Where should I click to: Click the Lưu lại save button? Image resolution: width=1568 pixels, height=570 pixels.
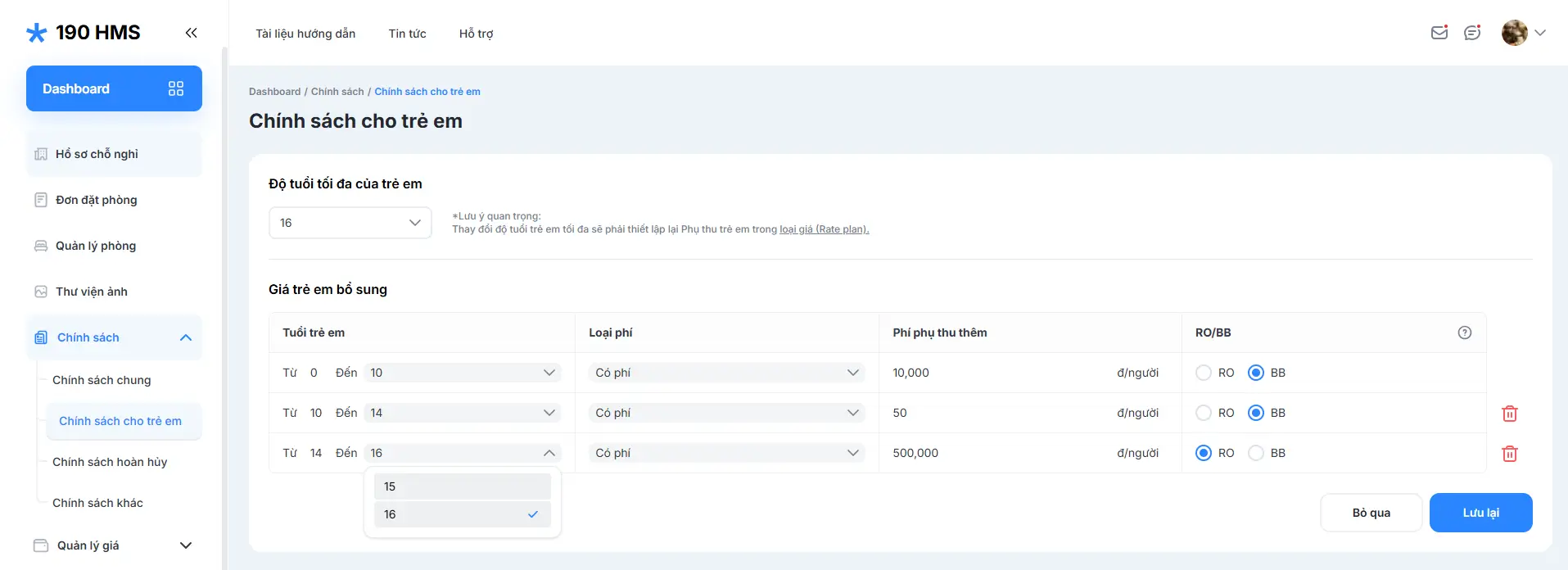(x=1480, y=513)
